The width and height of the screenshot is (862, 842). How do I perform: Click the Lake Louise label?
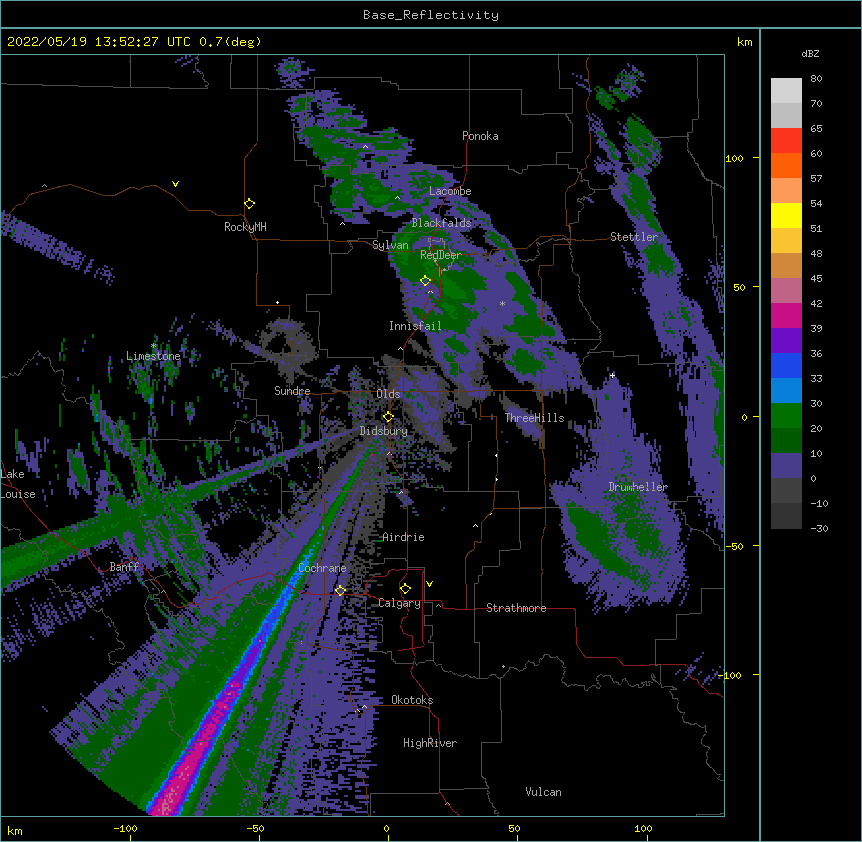pos(18,484)
